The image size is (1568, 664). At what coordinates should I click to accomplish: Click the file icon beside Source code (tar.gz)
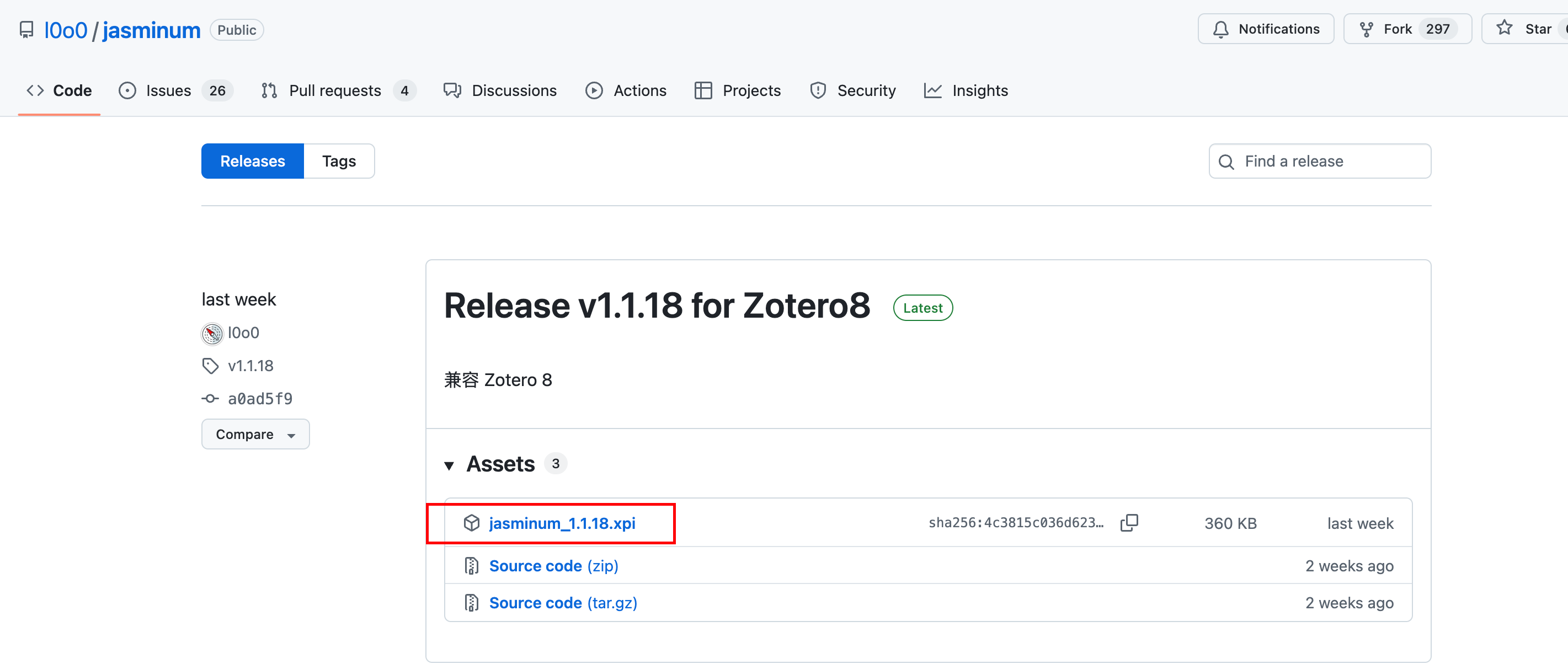(x=471, y=603)
